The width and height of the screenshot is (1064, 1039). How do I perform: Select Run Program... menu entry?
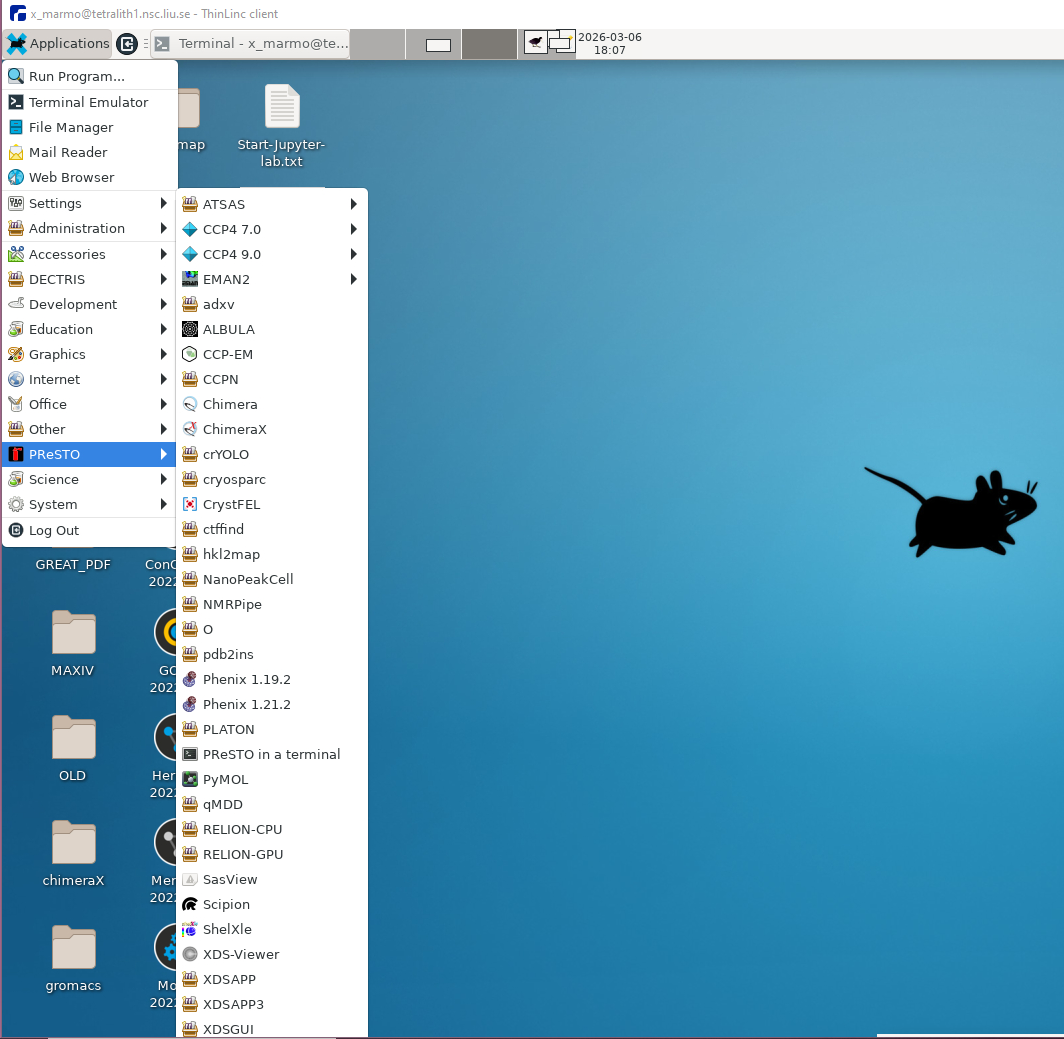(x=76, y=76)
